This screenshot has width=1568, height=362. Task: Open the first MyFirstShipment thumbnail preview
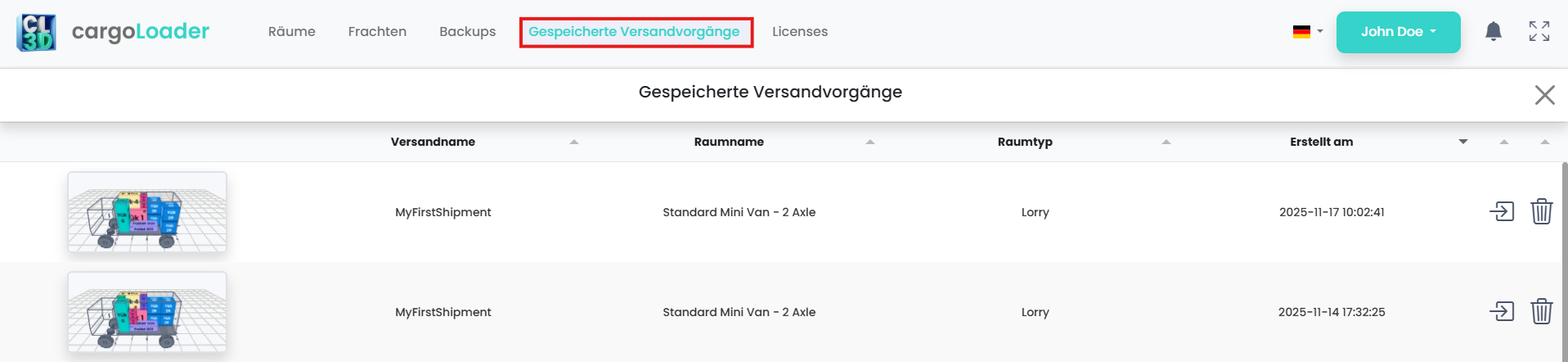(147, 212)
